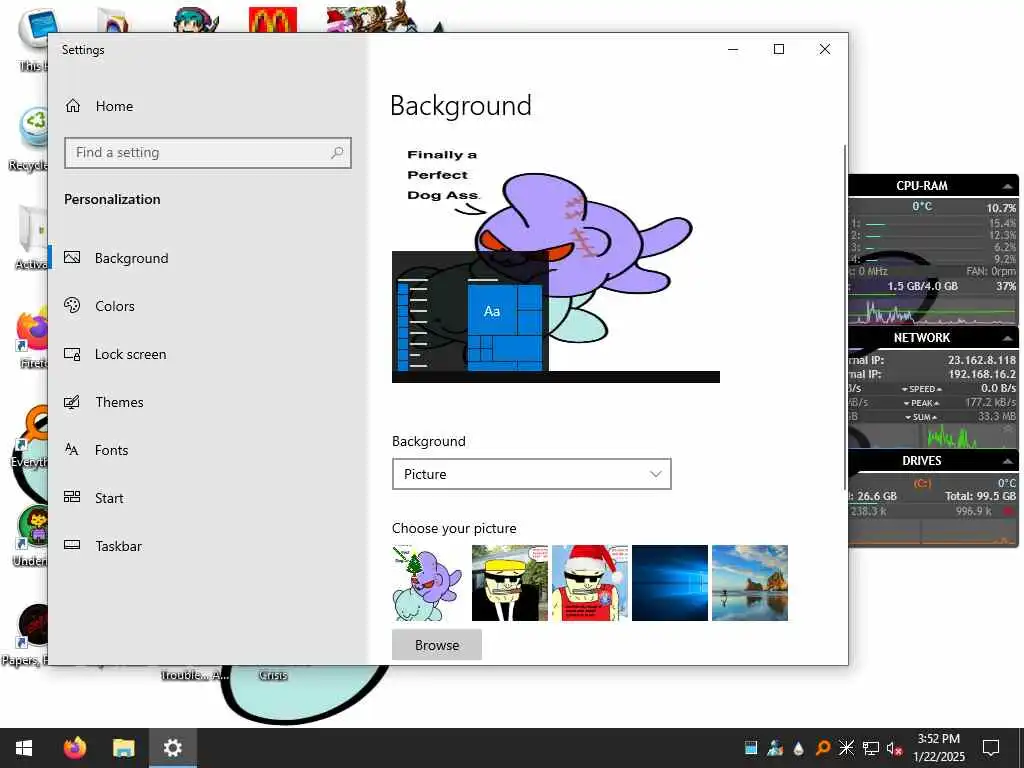Click the external IP 23.162.8.118 value
The height and width of the screenshot is (768, 1024).
(982, 360)
